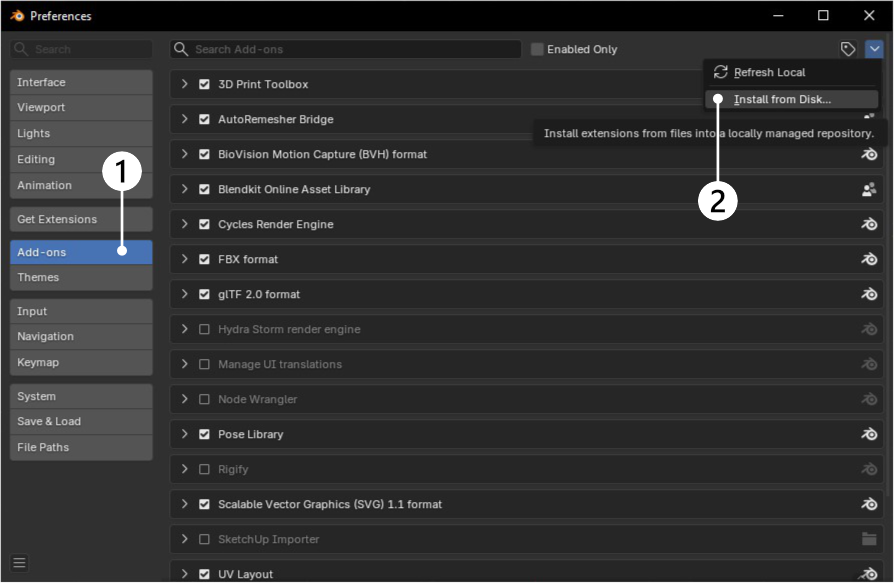Click Blender icon on Pose Library row

869,434
